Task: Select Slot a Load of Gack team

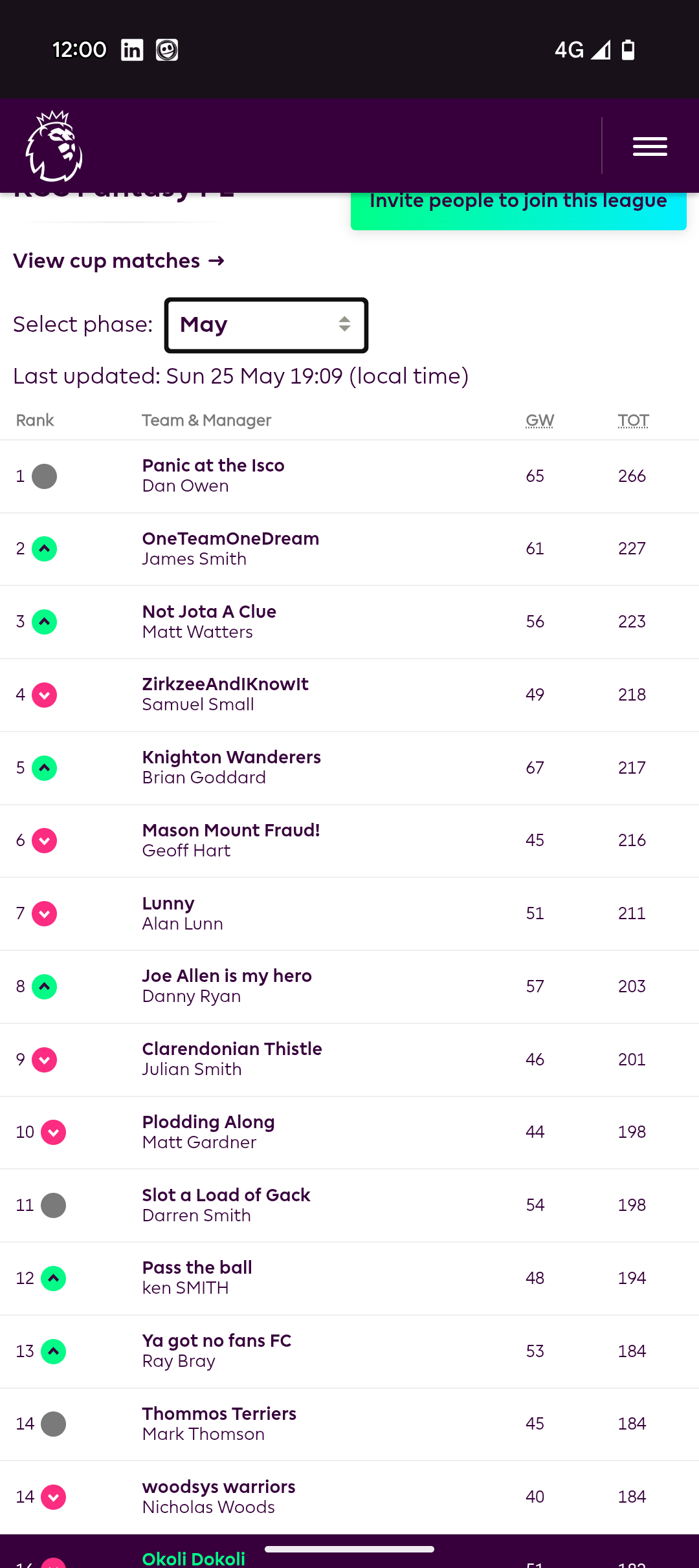Action: pyautogui.click(x=226, y=1195)
